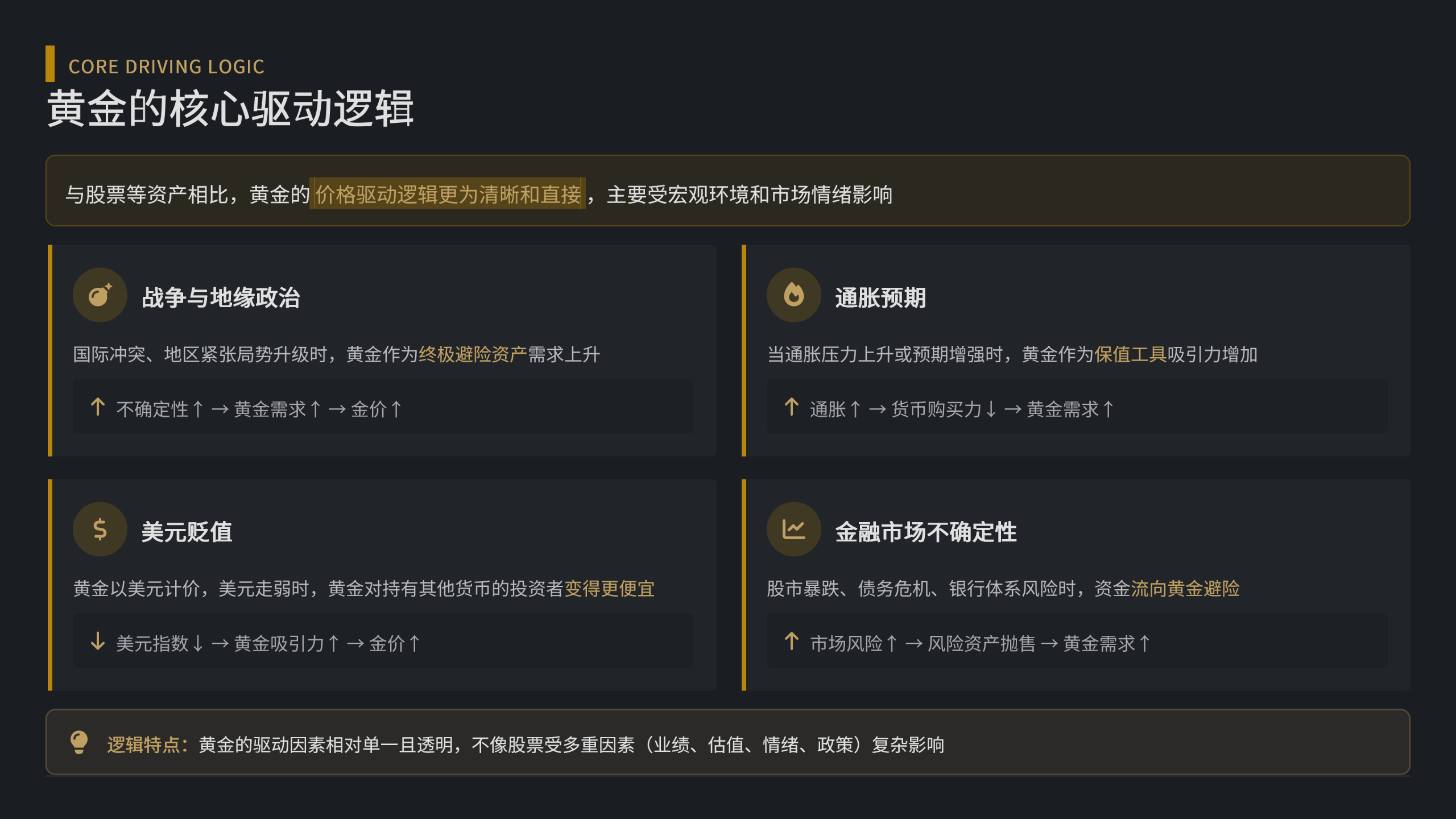Click the gold text 变得更便宜

609,589
